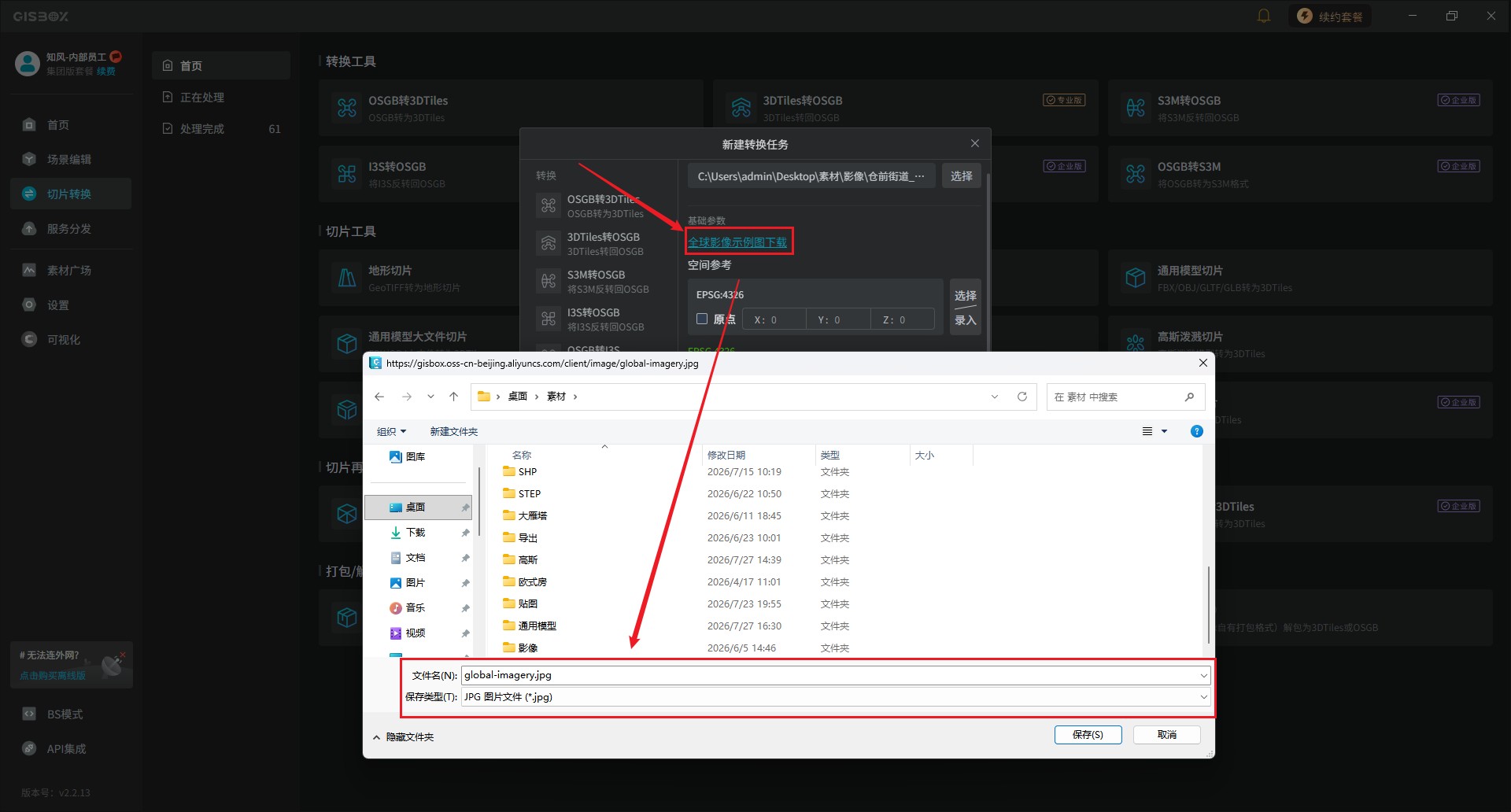This screenshot has width=1511, height=812.
Task: Switch to the 正在处理 tab
Action: pyautogui.click(x=221, y=98)
